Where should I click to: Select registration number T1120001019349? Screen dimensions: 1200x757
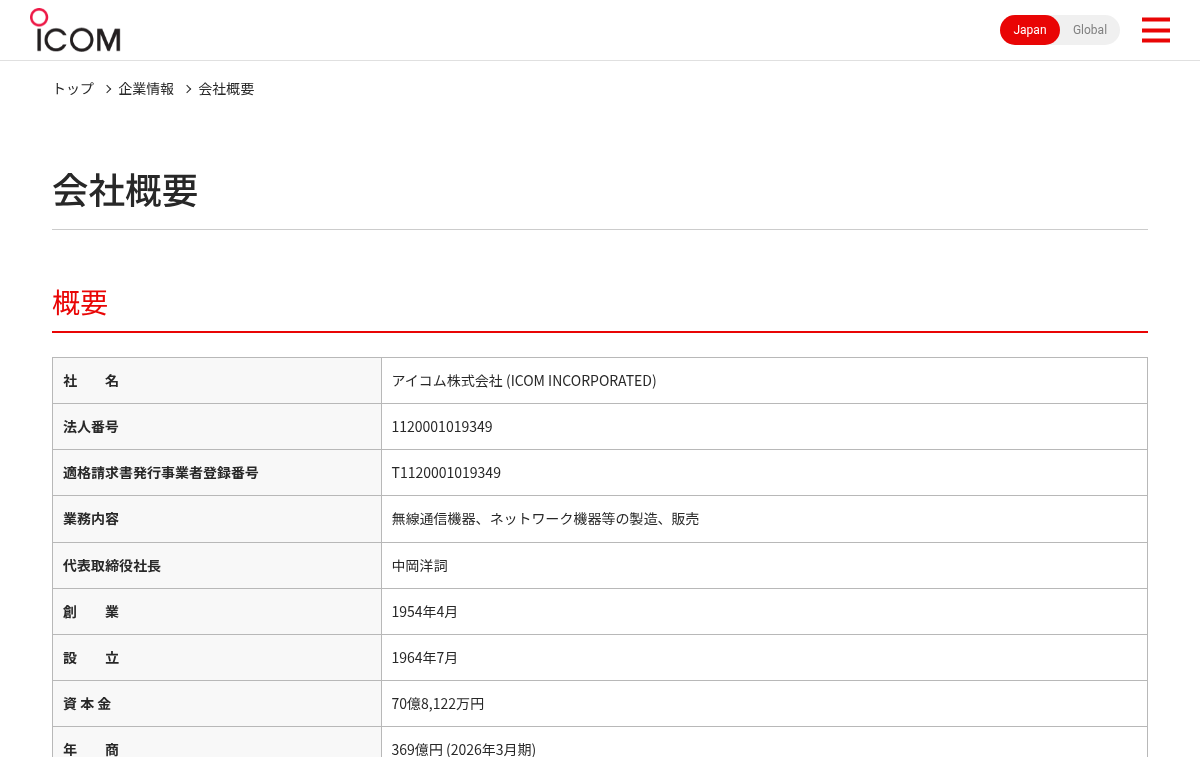tap(446, 473)
